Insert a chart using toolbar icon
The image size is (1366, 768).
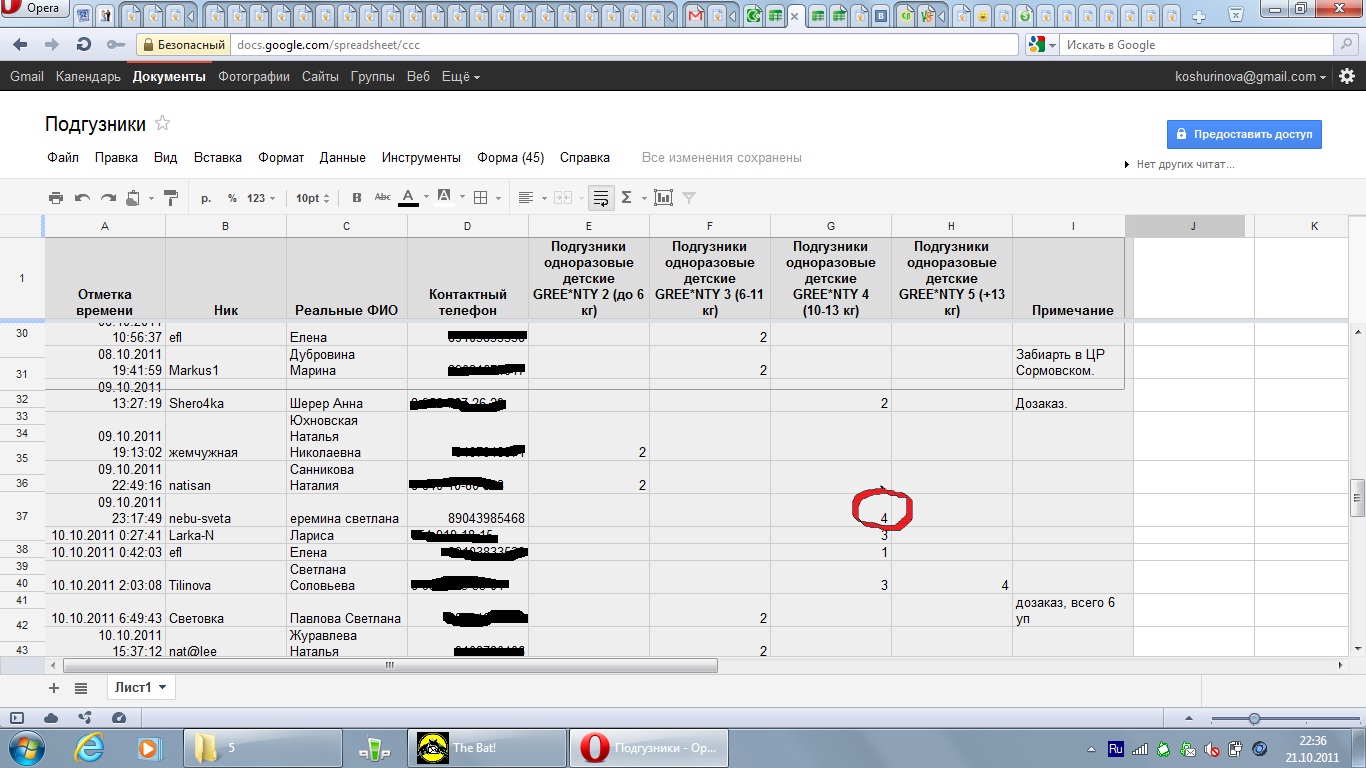pos(663,198)
